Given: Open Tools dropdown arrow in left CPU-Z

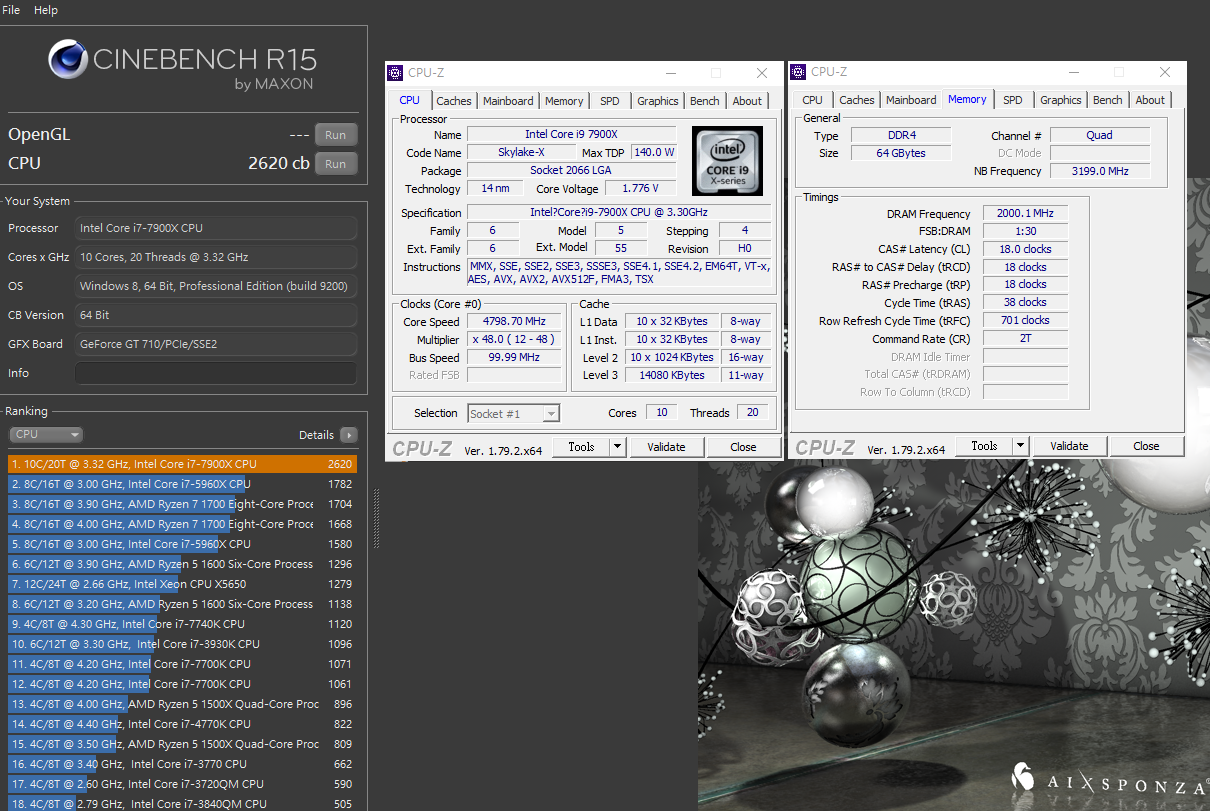Looking at the screenshot, I should coord(617,447).
